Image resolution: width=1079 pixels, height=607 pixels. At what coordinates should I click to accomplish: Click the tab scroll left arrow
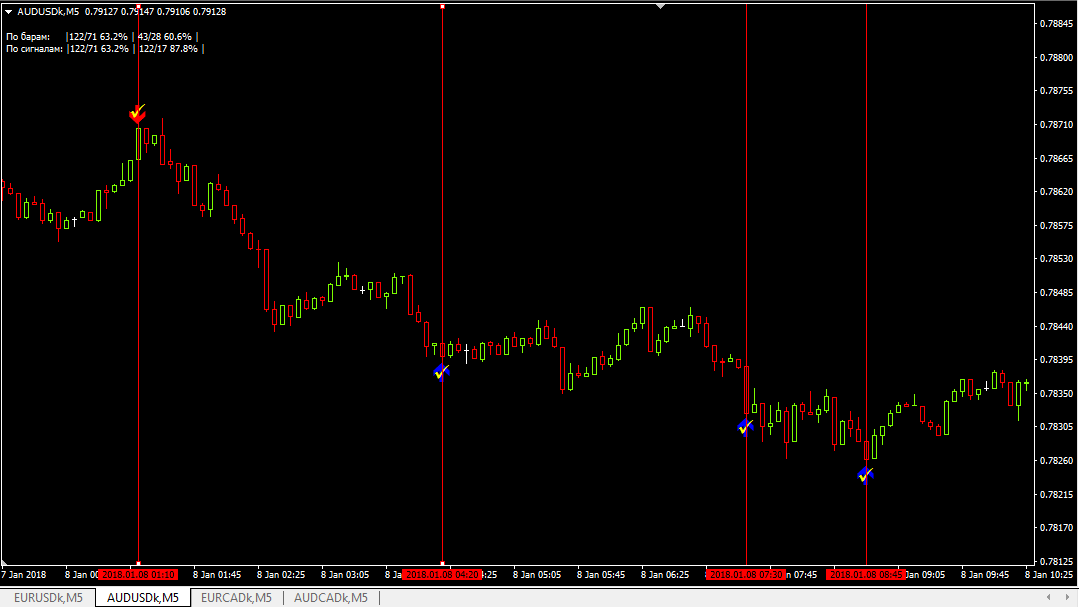point(1048,597)
